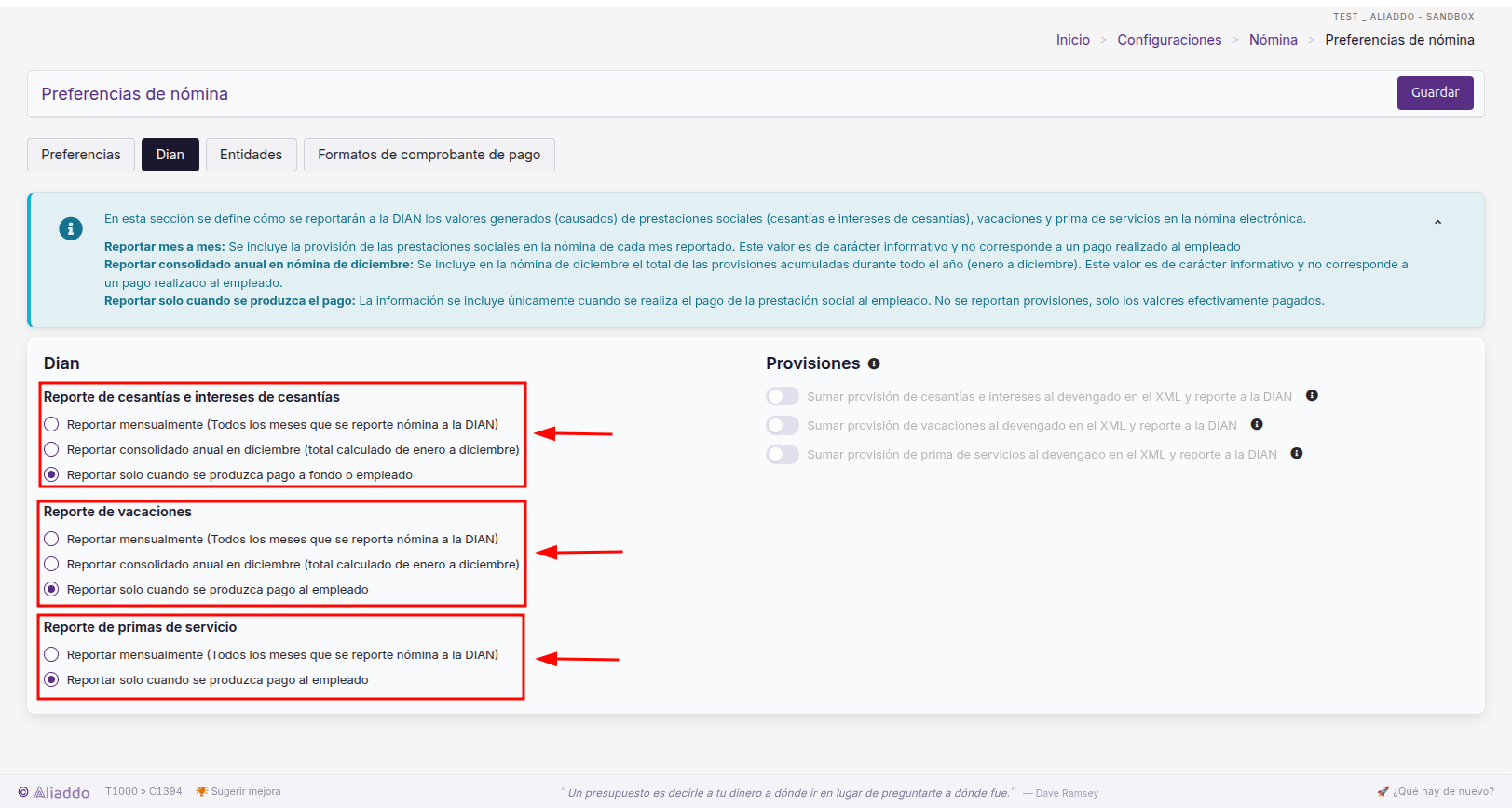
Task: Click info icon for vacaciones provision toggle
Action: 1257,425
